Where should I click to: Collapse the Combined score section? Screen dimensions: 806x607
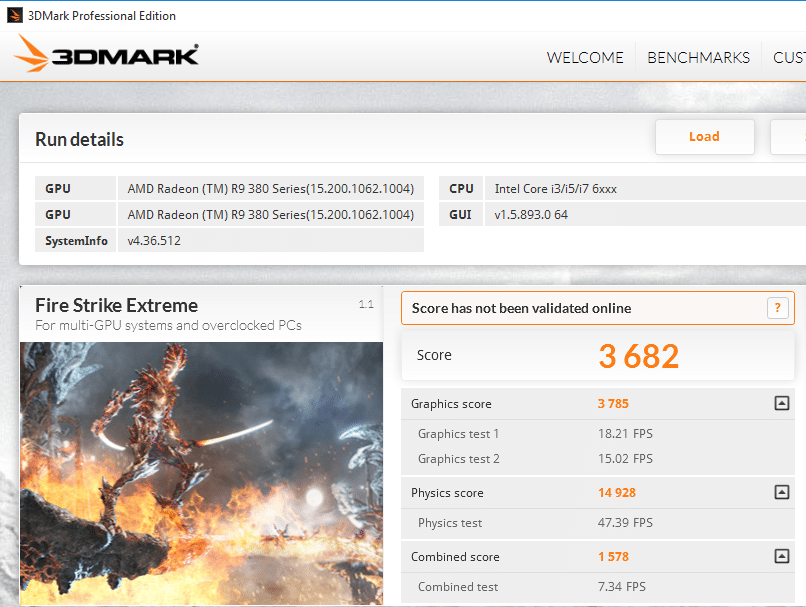[781, 556]
